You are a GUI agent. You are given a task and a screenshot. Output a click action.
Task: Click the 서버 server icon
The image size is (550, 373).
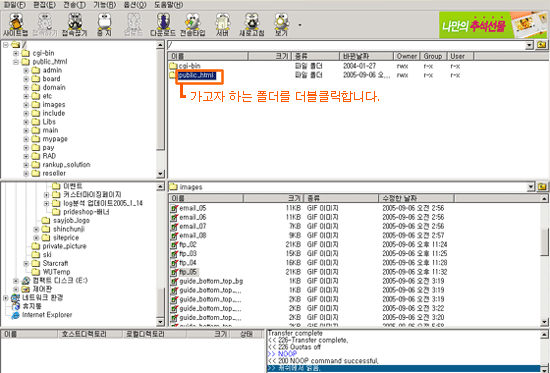pyautogui.click(x=222, y=25)
